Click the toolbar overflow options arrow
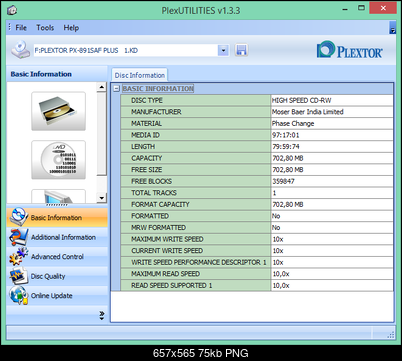This screenshot has width=402, height=361. 393,28
